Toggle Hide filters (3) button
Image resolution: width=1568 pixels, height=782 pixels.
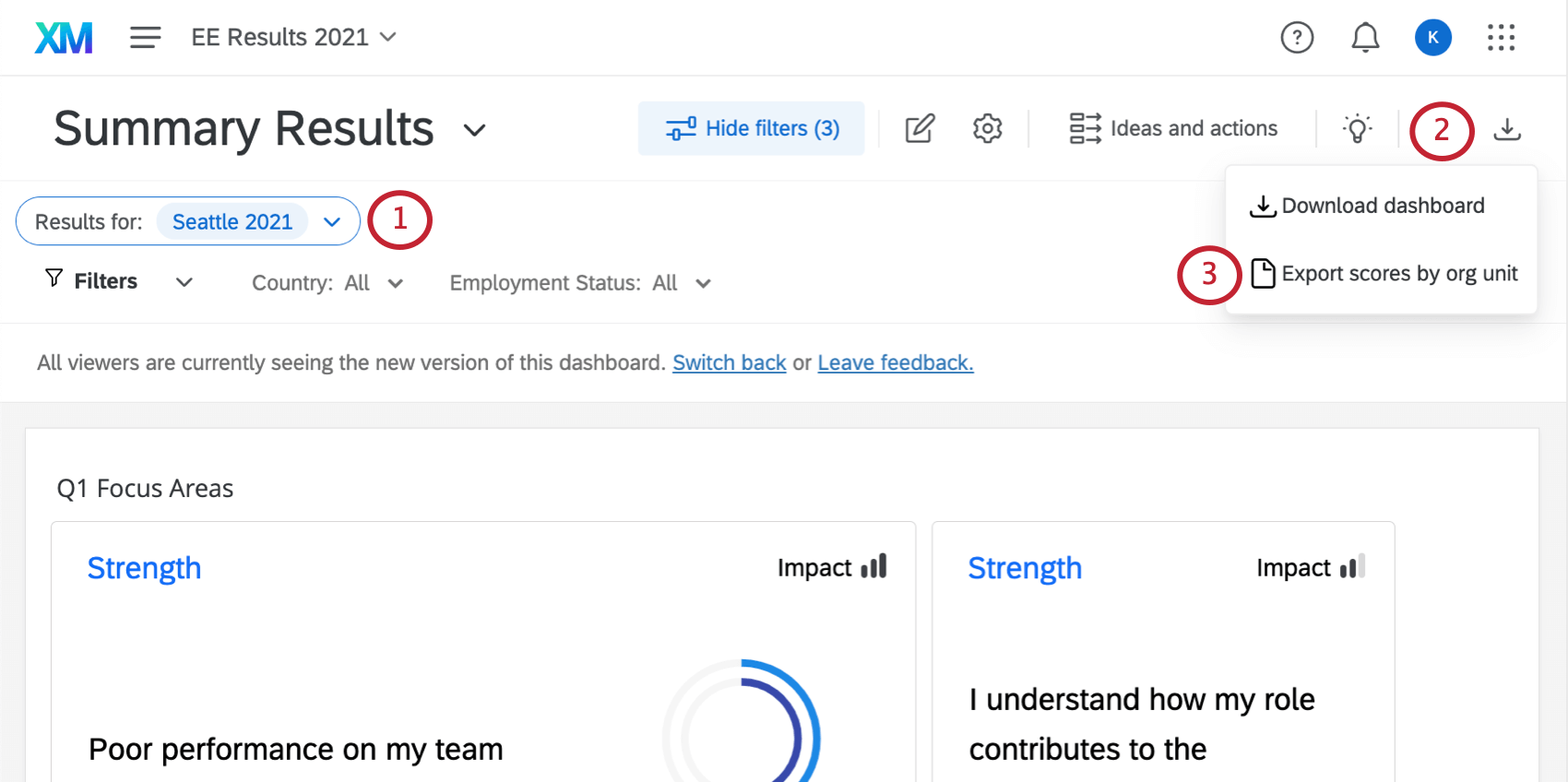click(752, 128)
